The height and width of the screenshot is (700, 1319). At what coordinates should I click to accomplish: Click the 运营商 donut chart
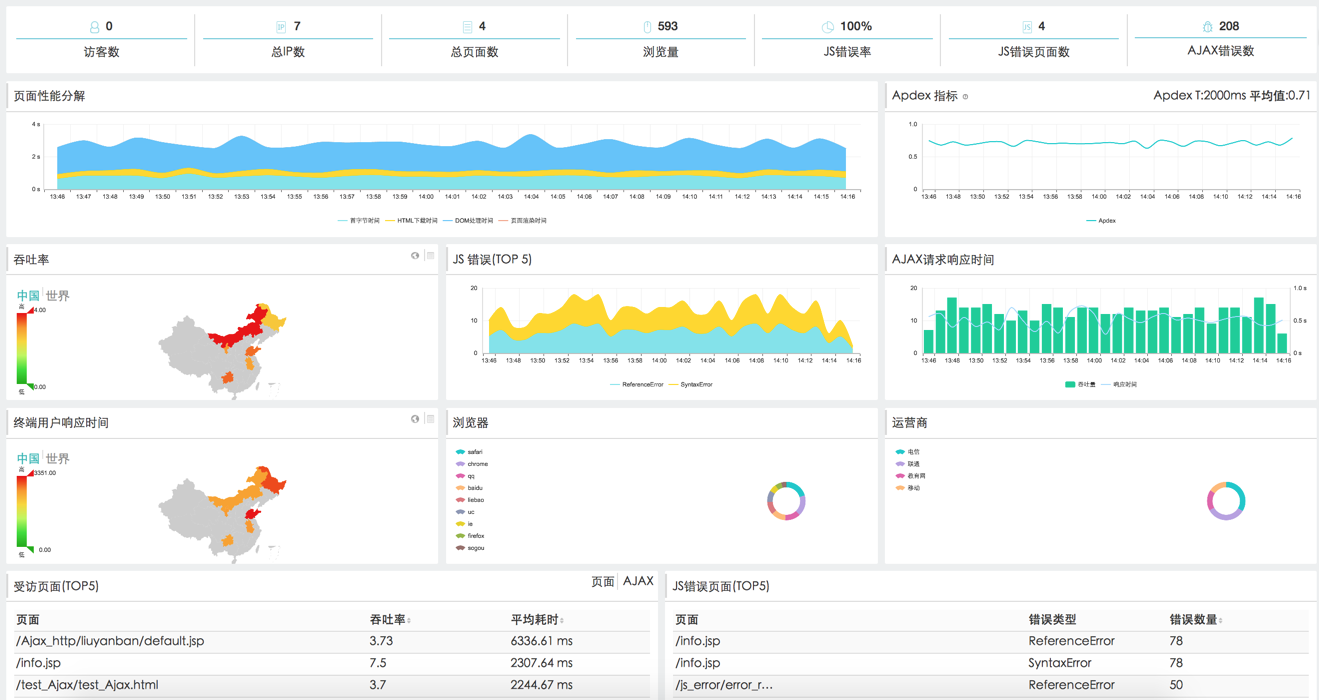tap(1226, 501)
